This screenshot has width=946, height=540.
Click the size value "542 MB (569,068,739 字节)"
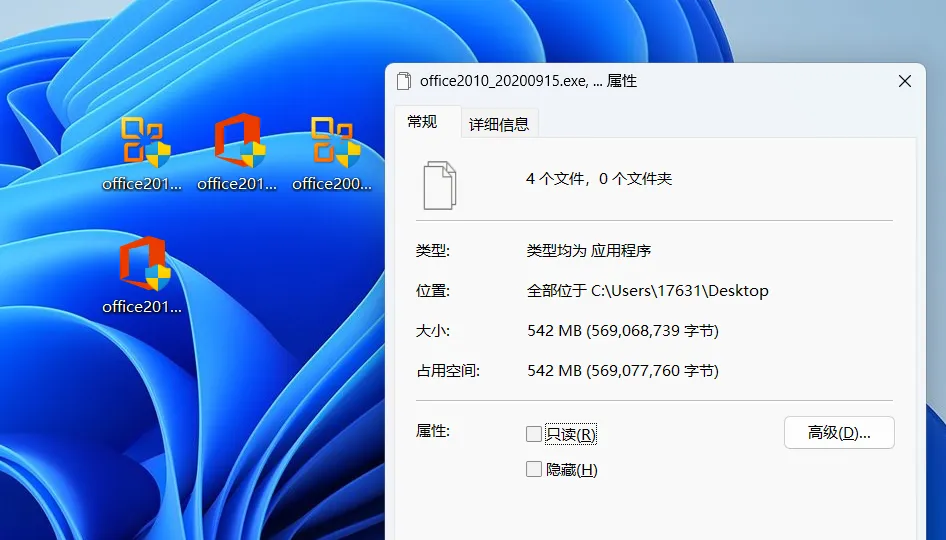623,331
